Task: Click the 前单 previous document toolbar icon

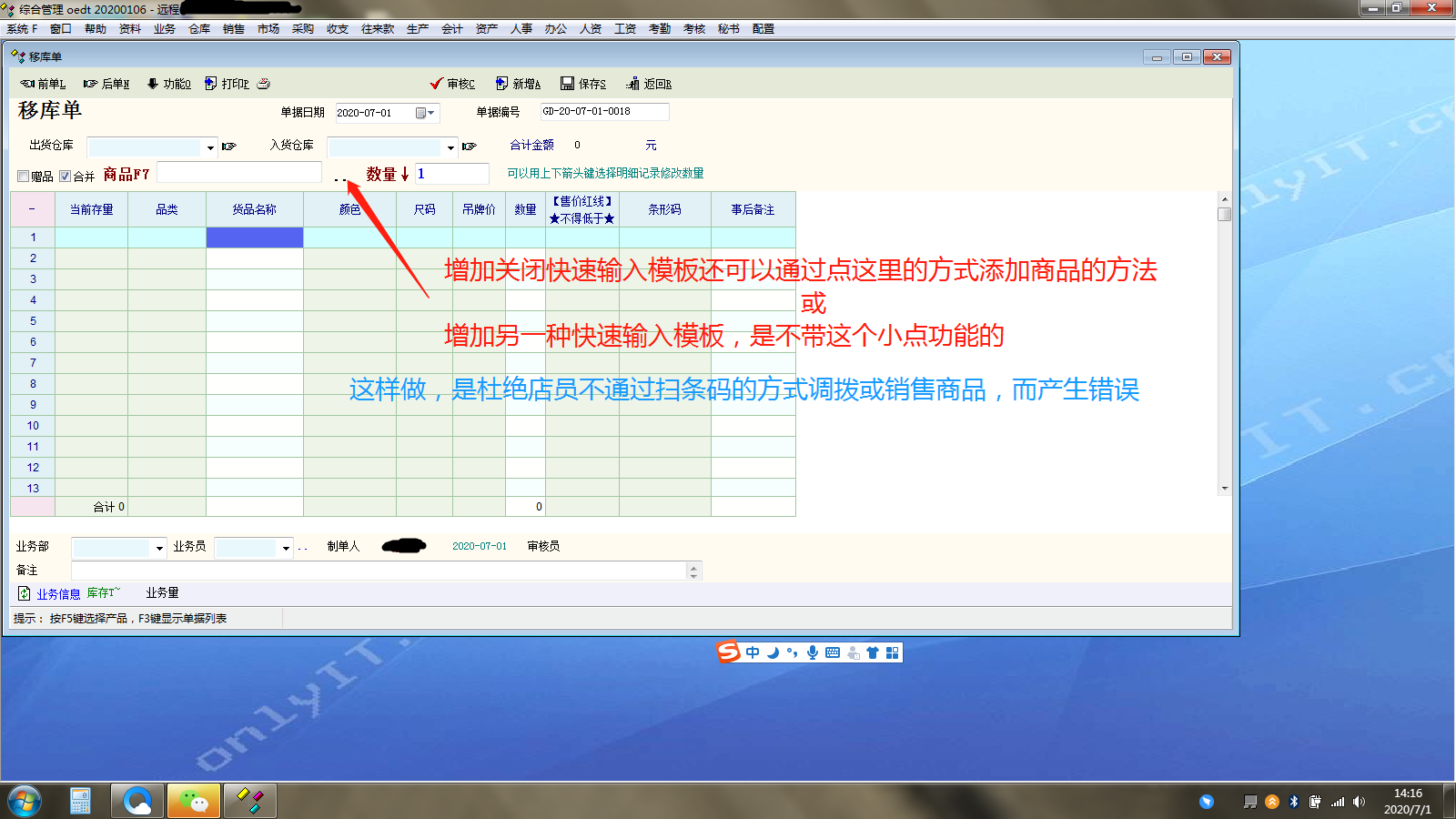Action: (x=28, y=84)
